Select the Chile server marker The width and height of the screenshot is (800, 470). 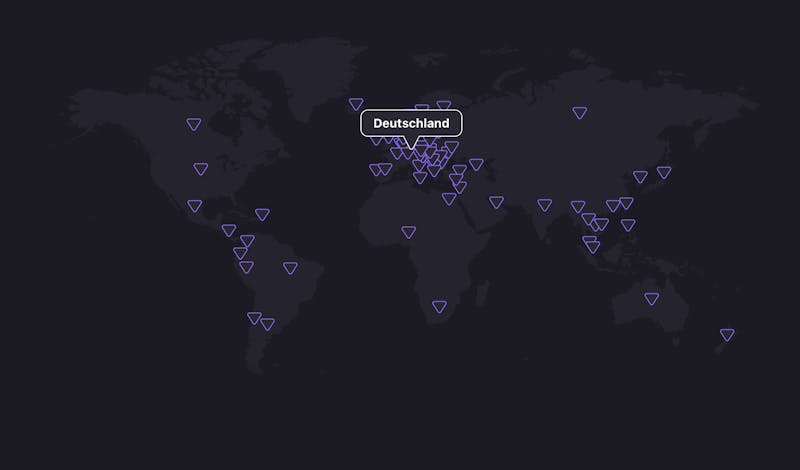[x=254, y=318]
